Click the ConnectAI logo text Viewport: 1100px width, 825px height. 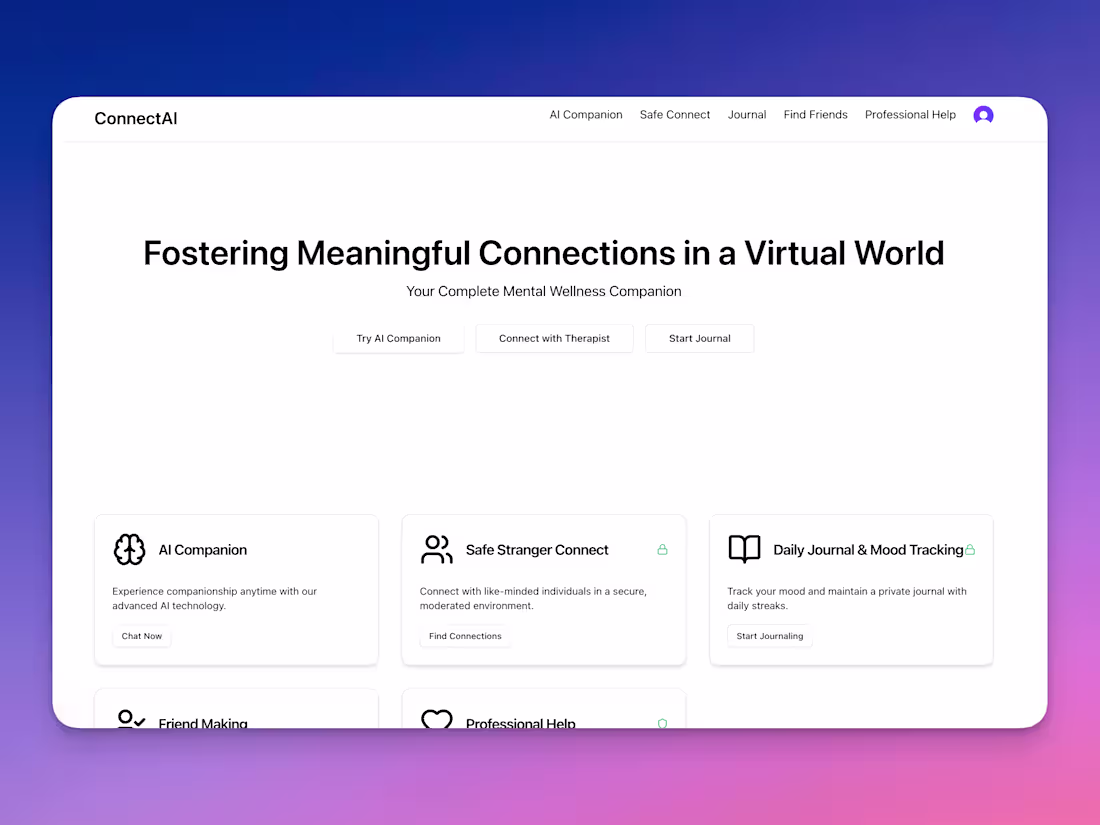[136, 118]
